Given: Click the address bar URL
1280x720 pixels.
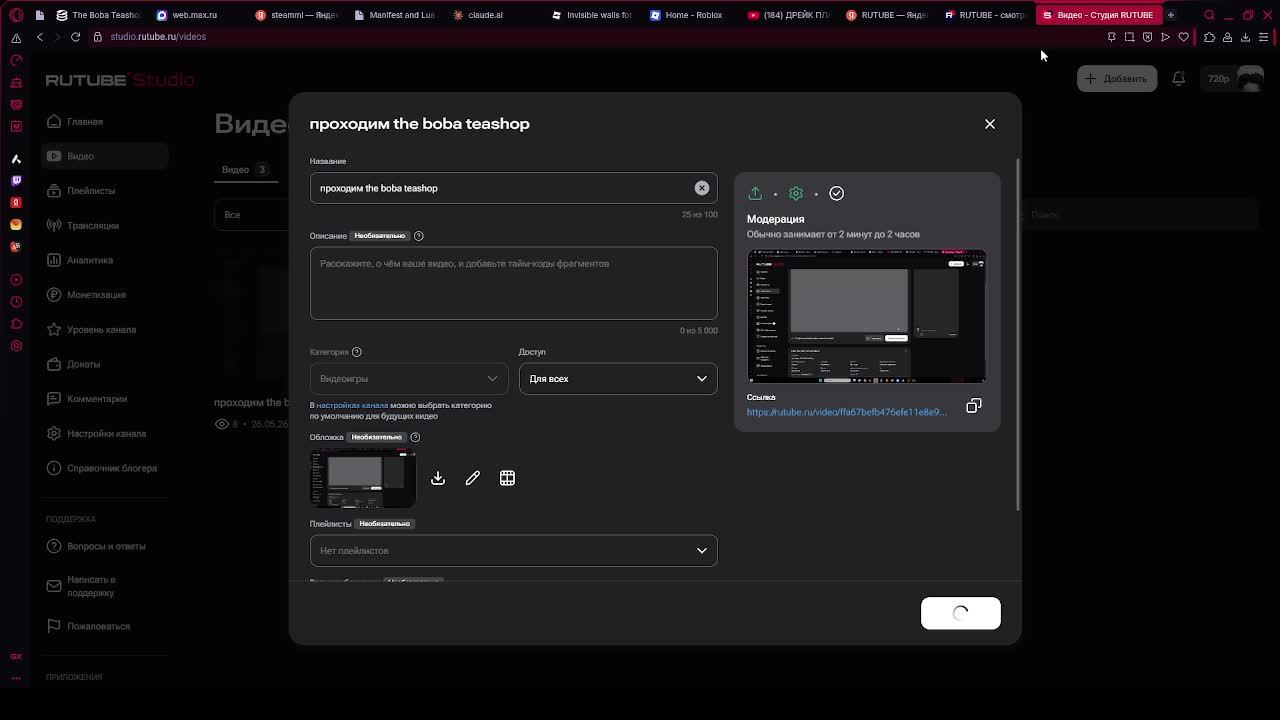Looking at the screenshot, I should click(158, 37).
